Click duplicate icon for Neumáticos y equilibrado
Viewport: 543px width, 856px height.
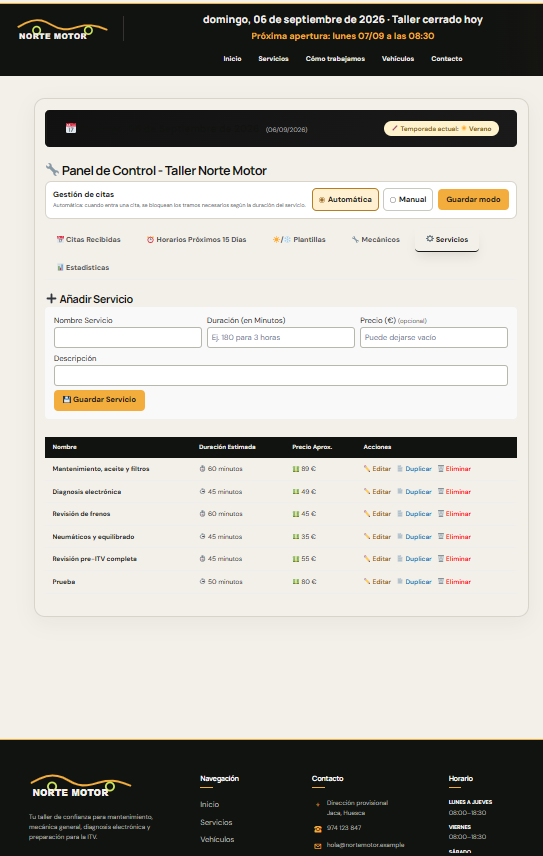(x=400, y=537)
